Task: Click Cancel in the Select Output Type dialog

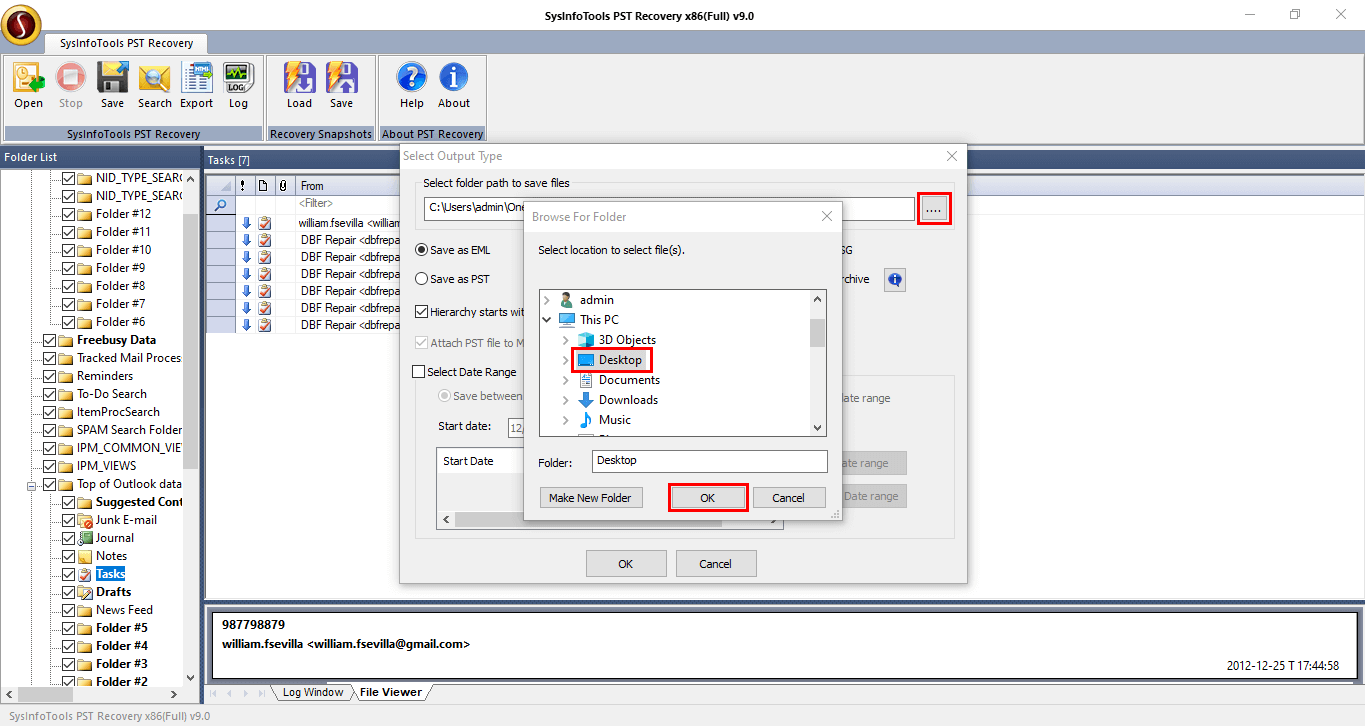Action: pos(716,564)
